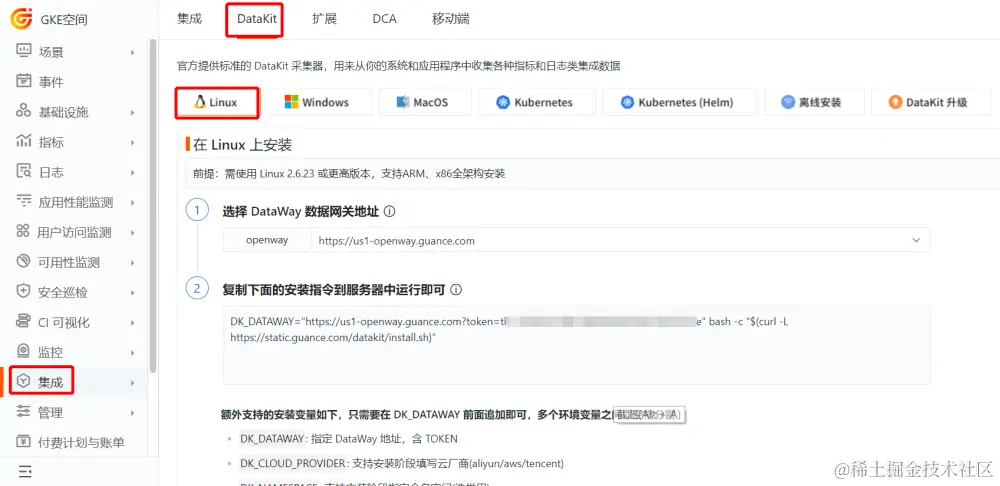Expand the 场景 menu arrow
Screen dimensions: 1000x486
tap(133, 52)
